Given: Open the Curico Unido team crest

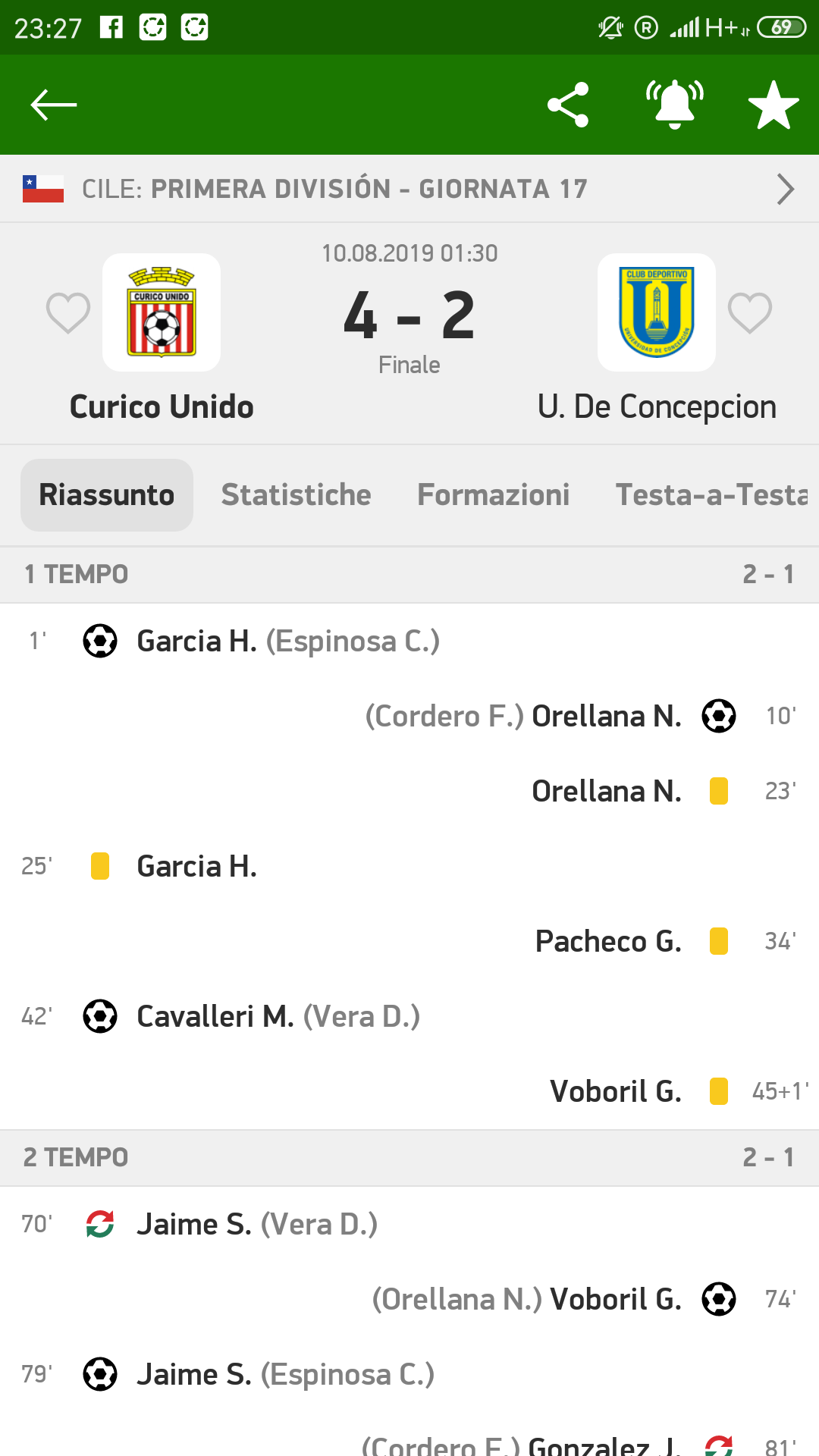Looking at the screenshot, I should click(x=162, y=312).
